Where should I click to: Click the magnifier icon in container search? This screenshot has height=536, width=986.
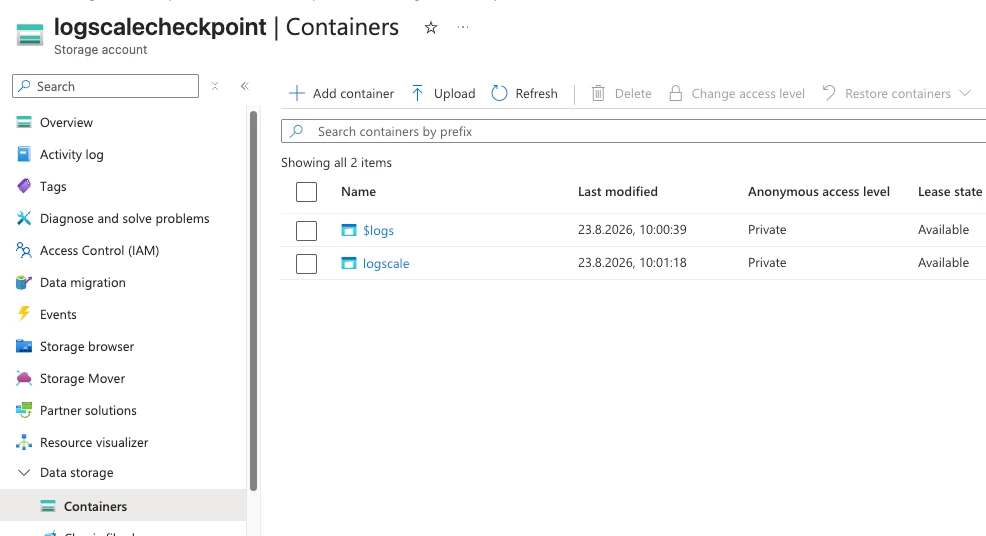click(x=296, y=131)
